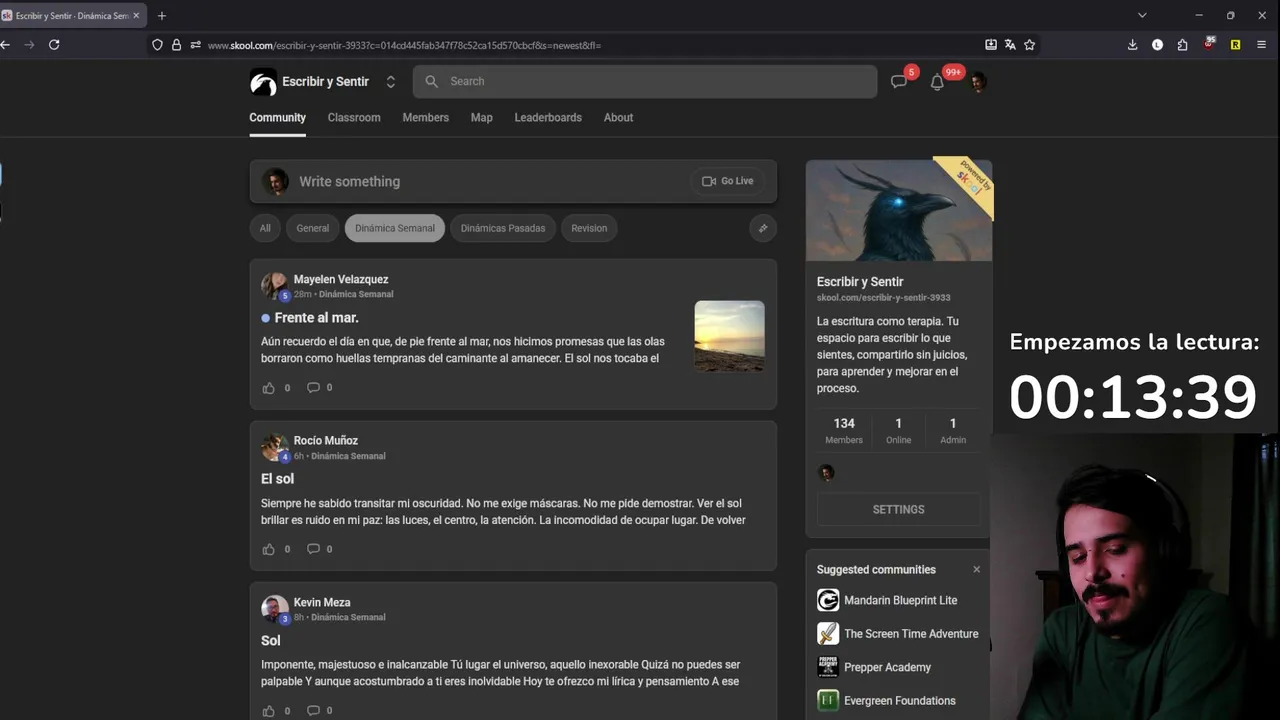Click the 134 Members count
The width and height of the screenshot is (1280, 720).
(844, 430)
